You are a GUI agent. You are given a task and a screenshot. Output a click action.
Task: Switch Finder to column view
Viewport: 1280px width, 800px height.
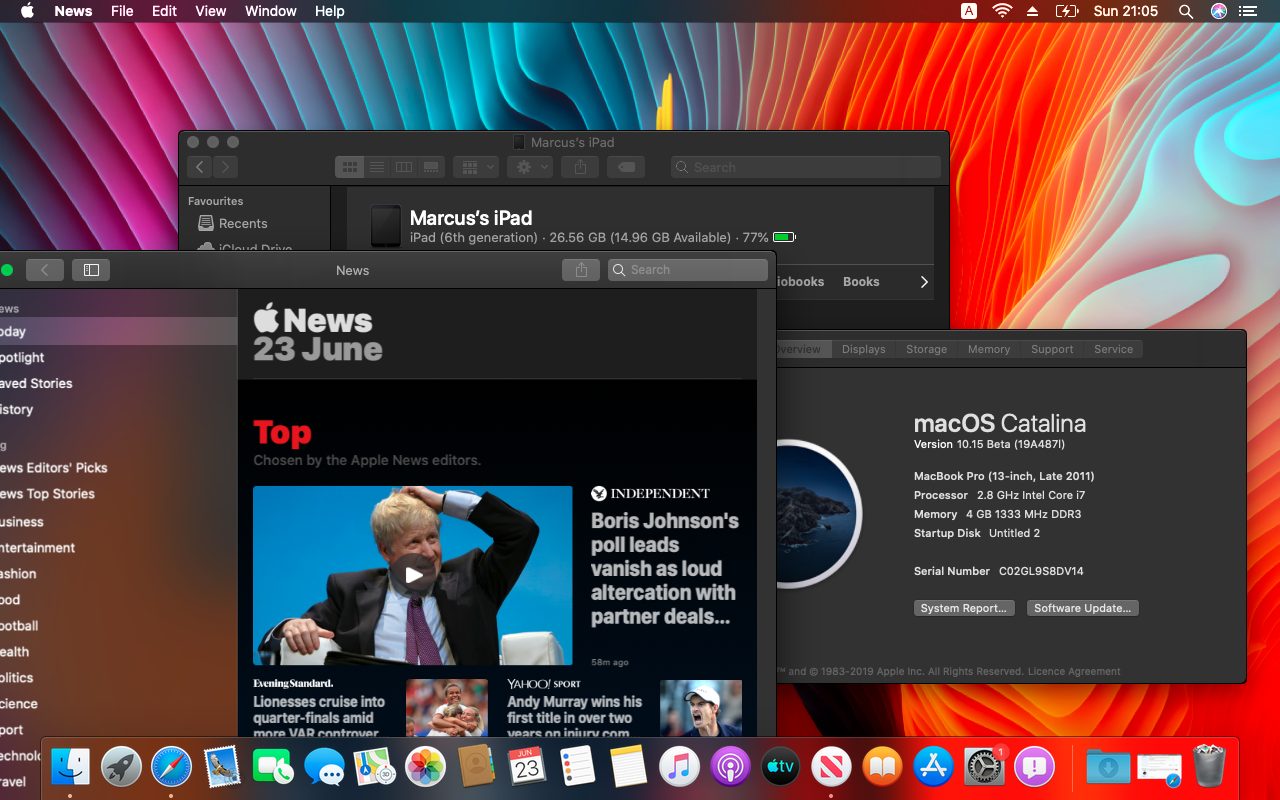(404, 167)
